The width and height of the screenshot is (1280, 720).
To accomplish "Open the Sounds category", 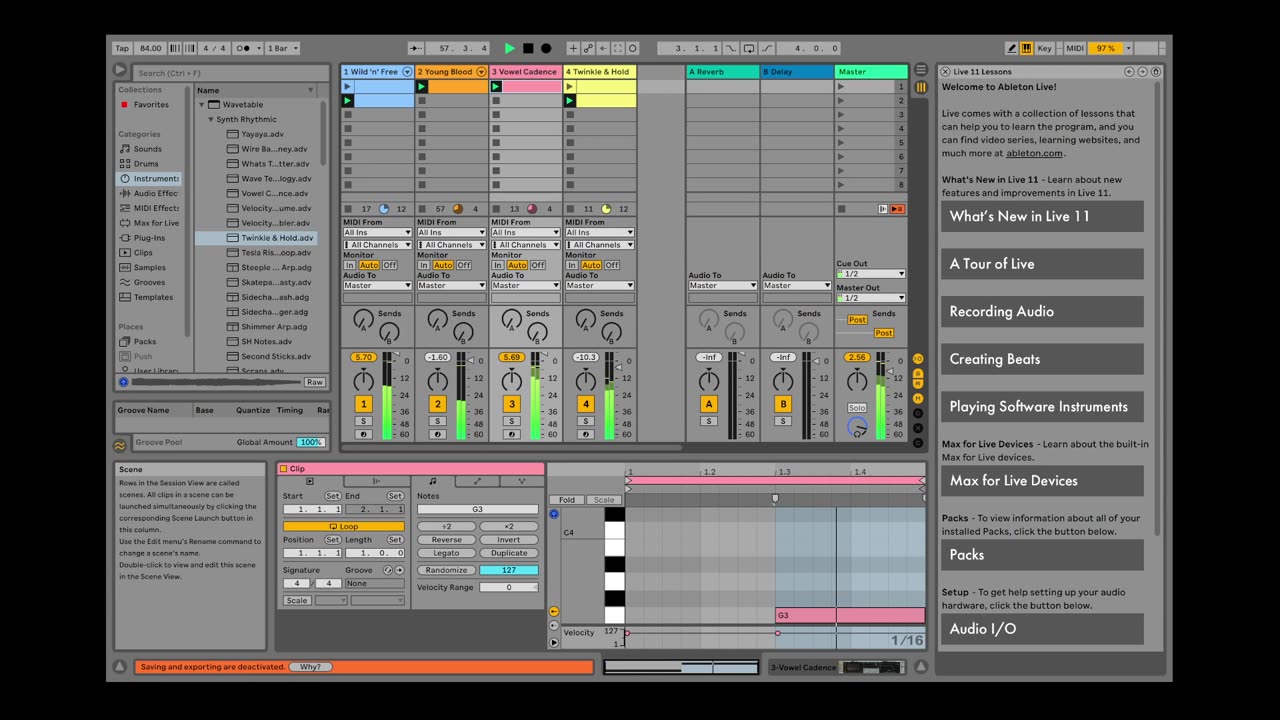I will 147,149.
